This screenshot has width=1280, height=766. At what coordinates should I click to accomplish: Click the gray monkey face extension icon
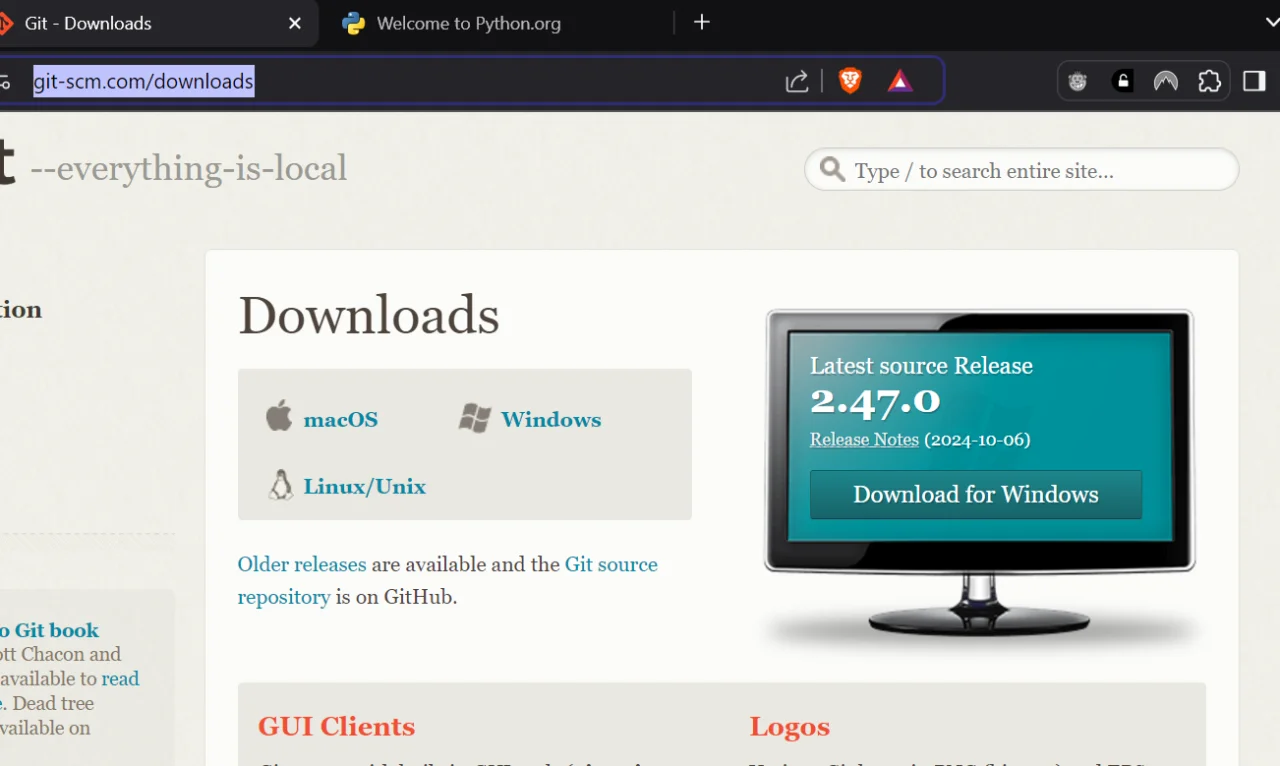click(1078, 81)
